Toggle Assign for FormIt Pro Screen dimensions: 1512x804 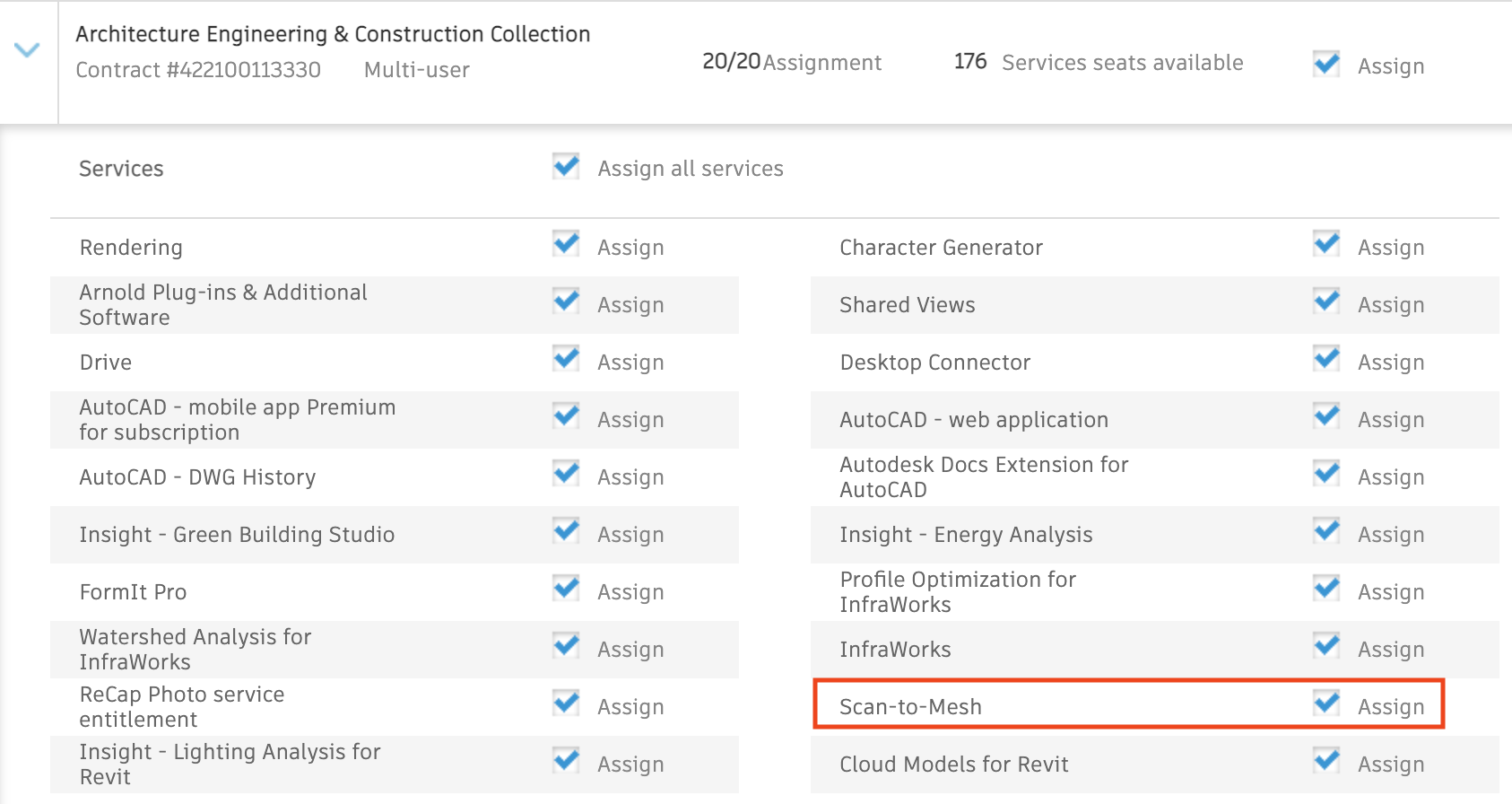566,590
